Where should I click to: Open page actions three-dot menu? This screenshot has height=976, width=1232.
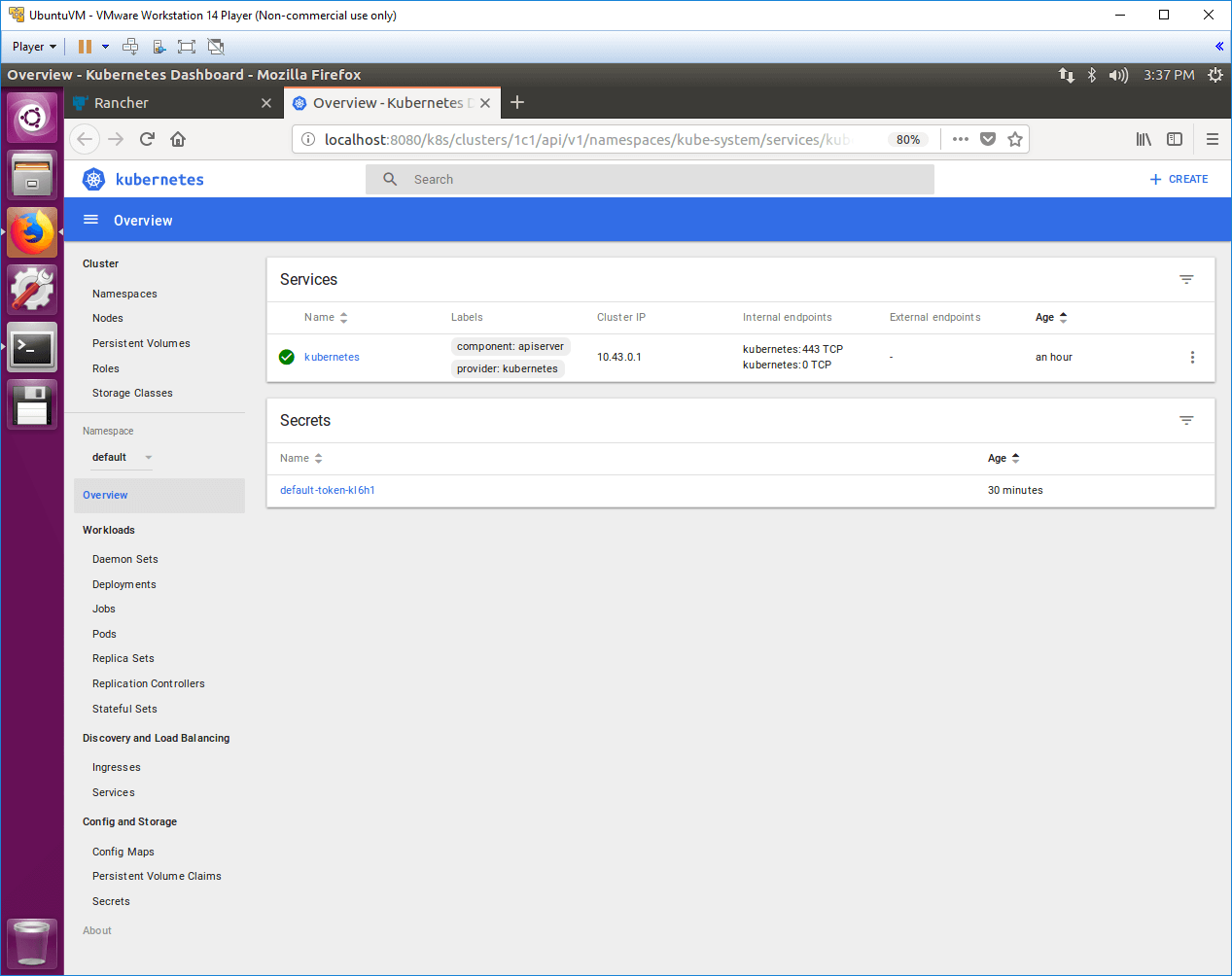pos(961,139)
